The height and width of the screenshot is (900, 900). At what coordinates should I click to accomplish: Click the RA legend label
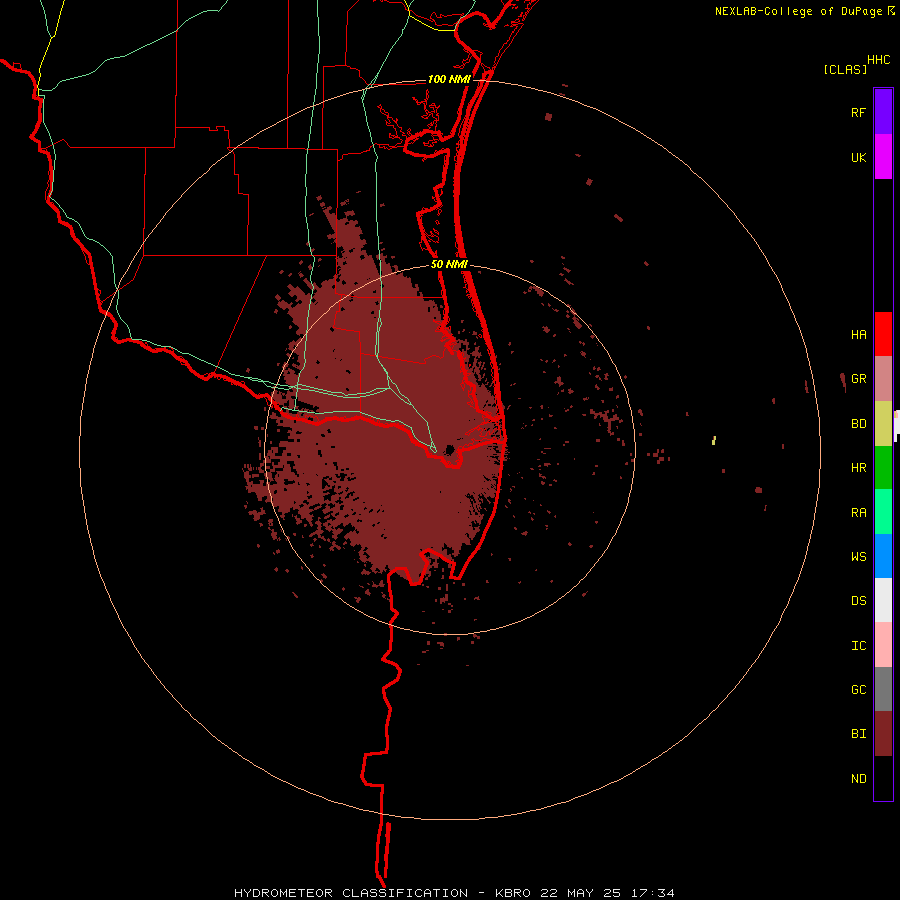[858, 513]
